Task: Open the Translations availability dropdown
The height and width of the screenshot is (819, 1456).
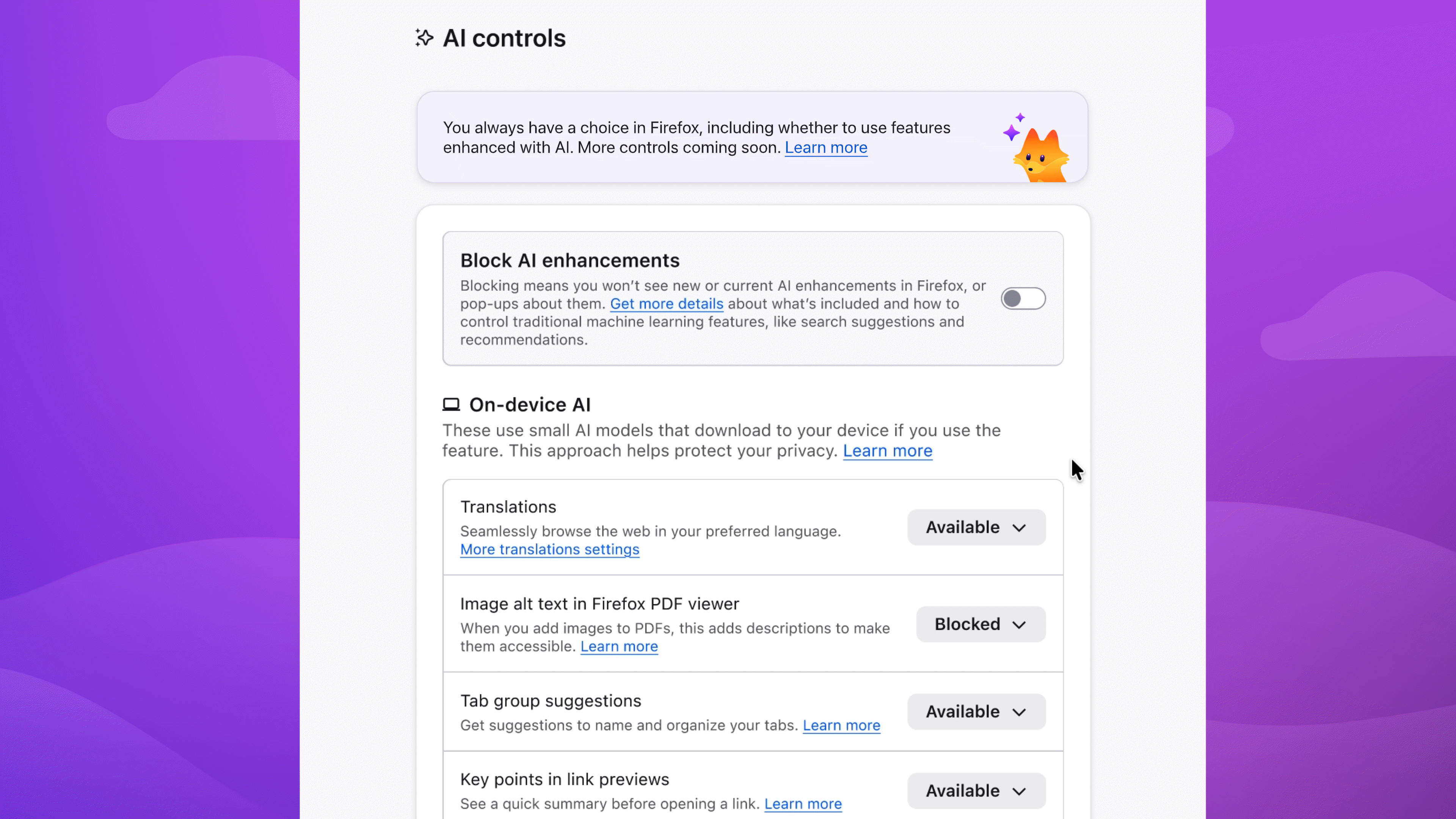Action: click(x=976, y=527)
